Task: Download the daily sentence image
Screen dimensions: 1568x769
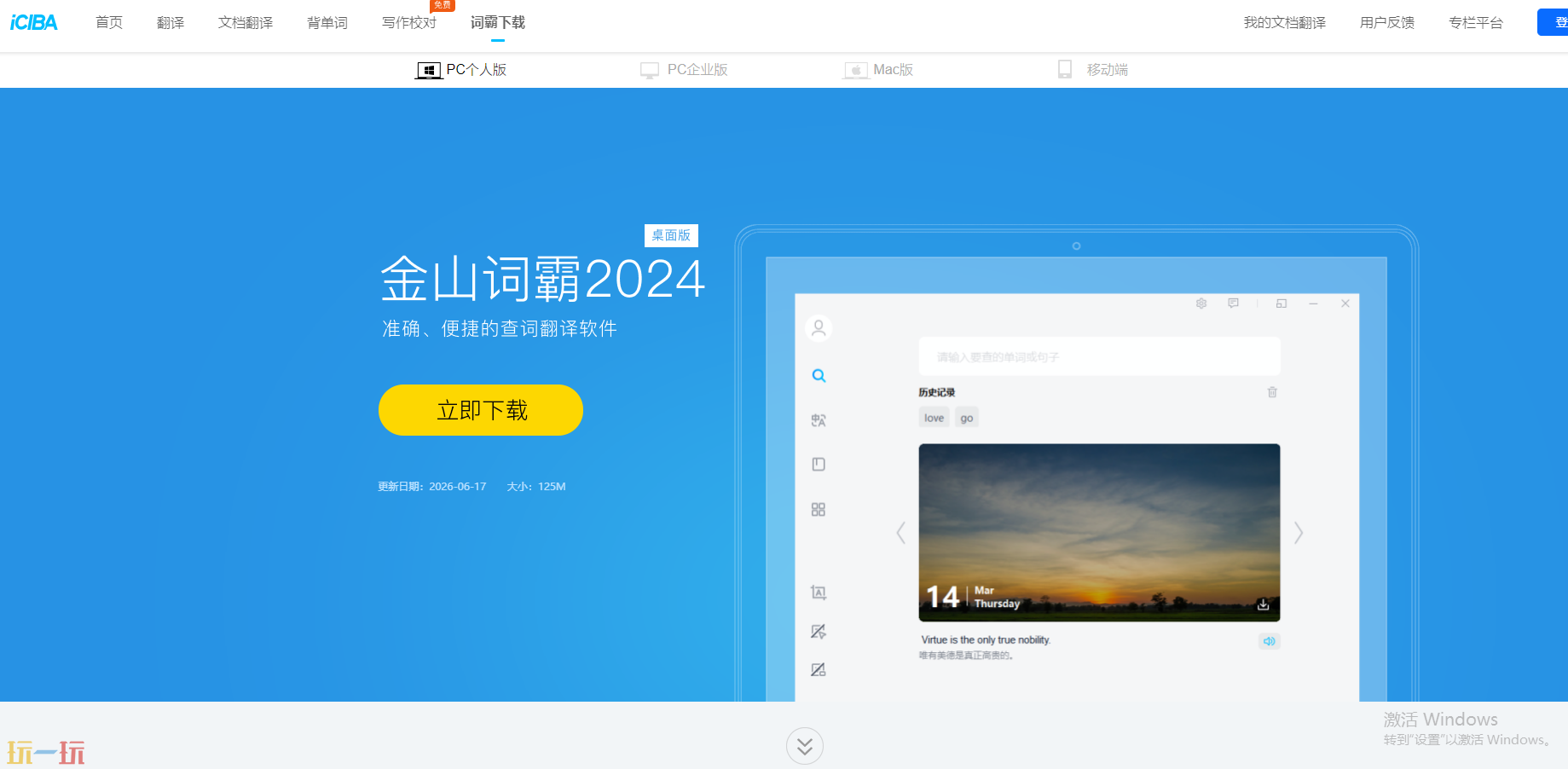Action: (x=1264, y=604)
